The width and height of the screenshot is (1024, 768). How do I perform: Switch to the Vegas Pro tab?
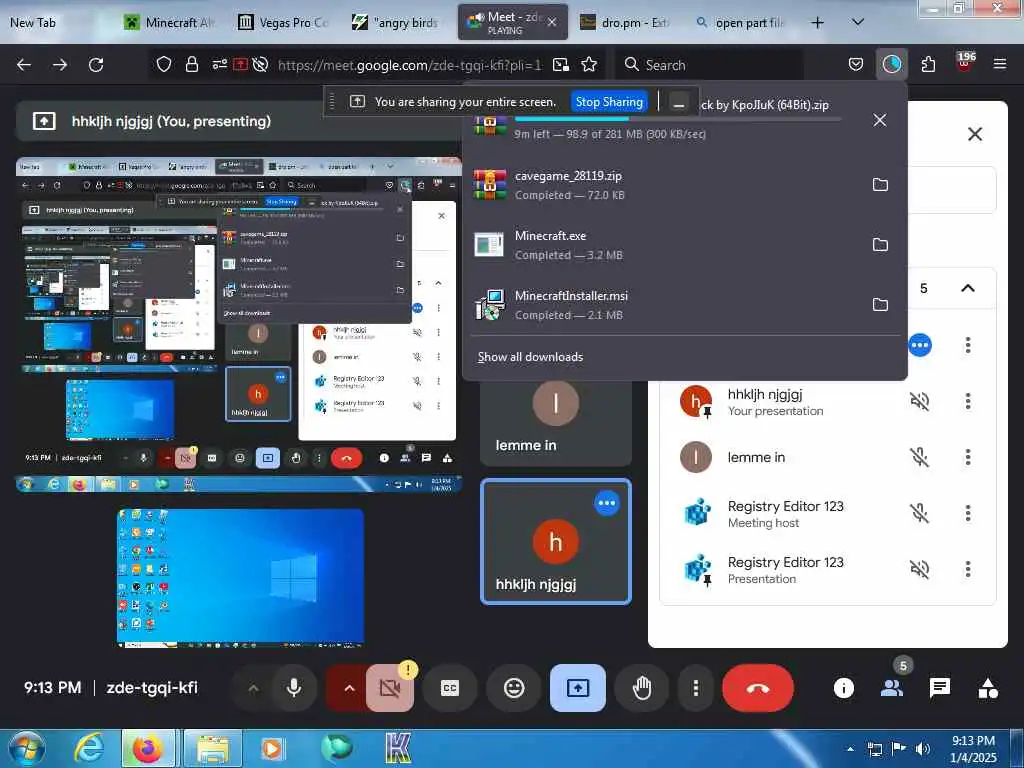tap(283, 22)
